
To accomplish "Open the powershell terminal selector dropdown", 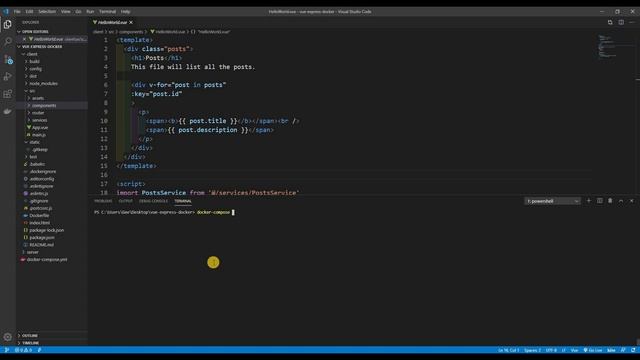I will 552,201.
